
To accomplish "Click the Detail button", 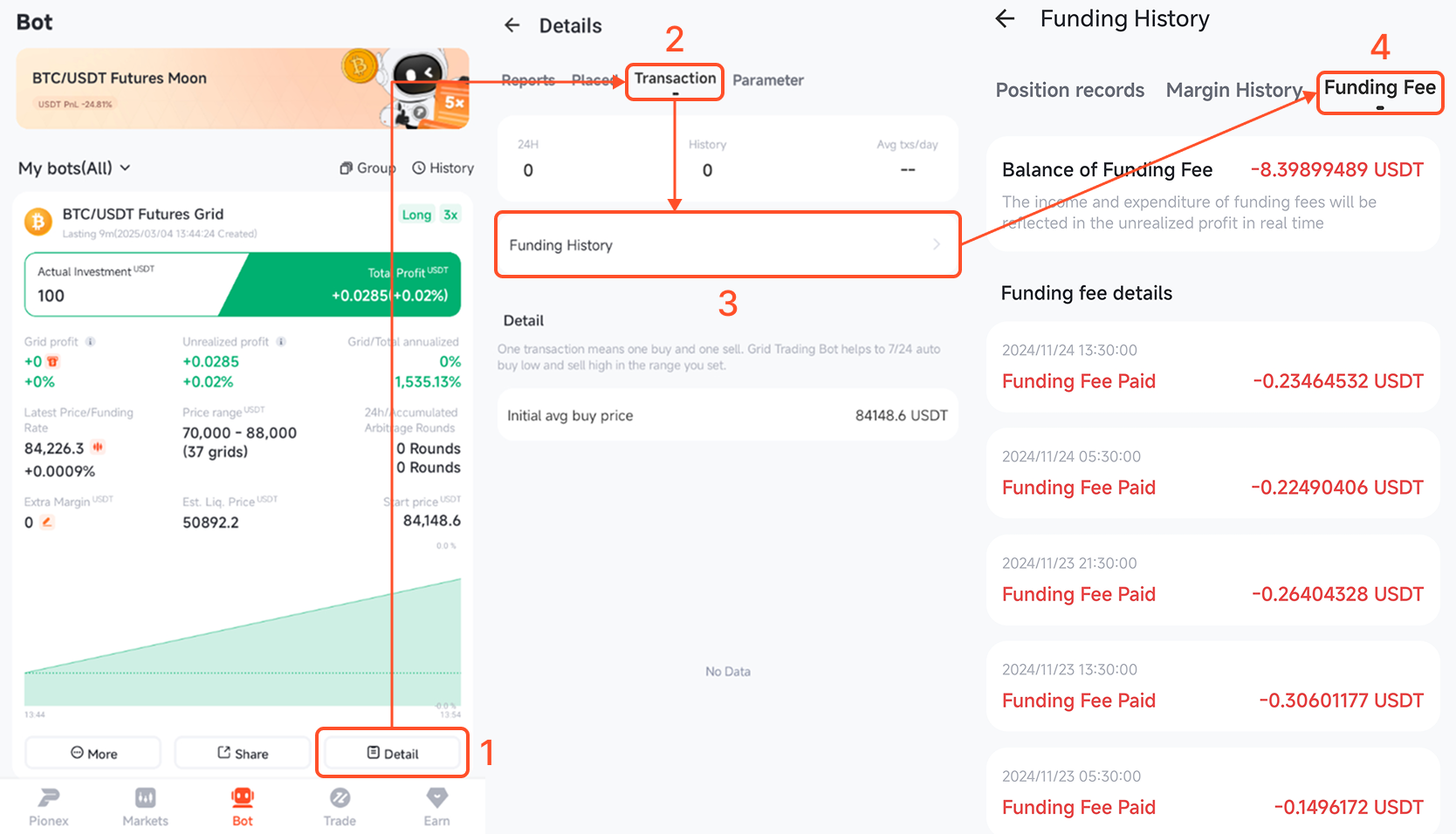I will coord(392,753).
